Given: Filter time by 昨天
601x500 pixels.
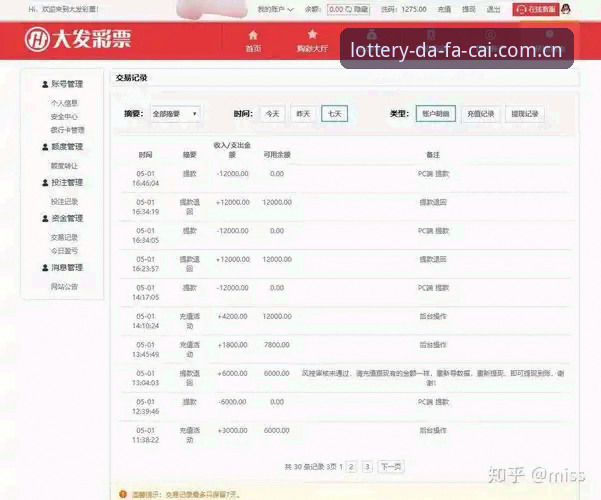Looking at the screenshot, I should [x=303, y=114].
